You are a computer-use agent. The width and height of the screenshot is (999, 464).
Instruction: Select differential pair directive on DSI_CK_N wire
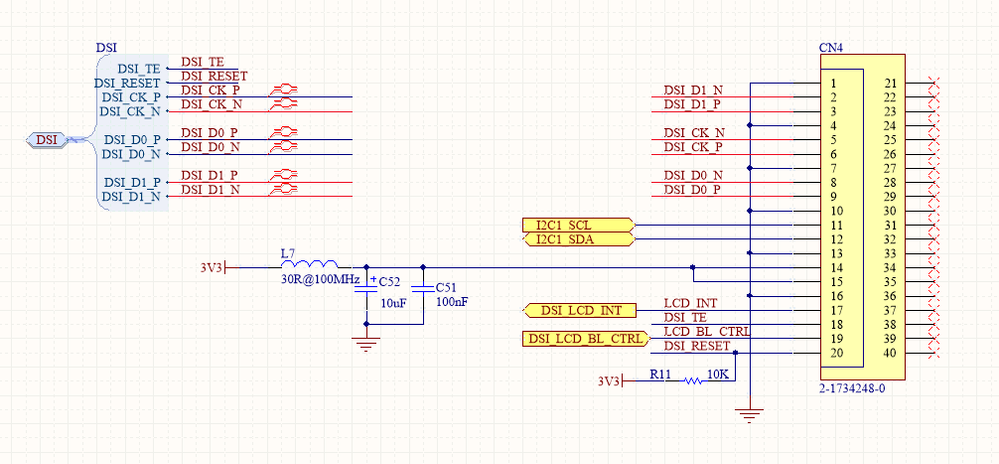[284, 104]
